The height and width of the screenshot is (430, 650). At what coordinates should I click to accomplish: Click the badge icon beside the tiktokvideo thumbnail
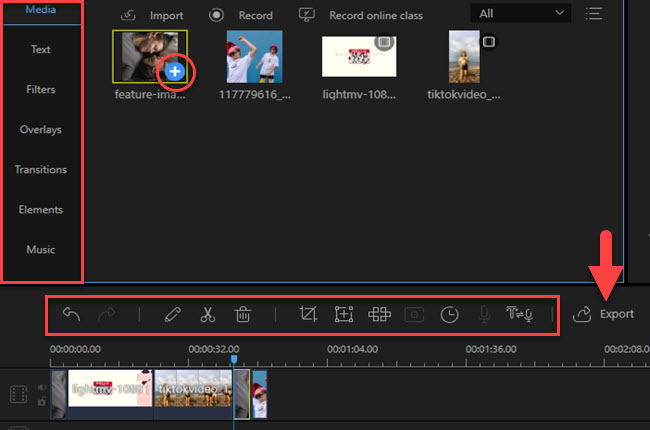(489, 42)
